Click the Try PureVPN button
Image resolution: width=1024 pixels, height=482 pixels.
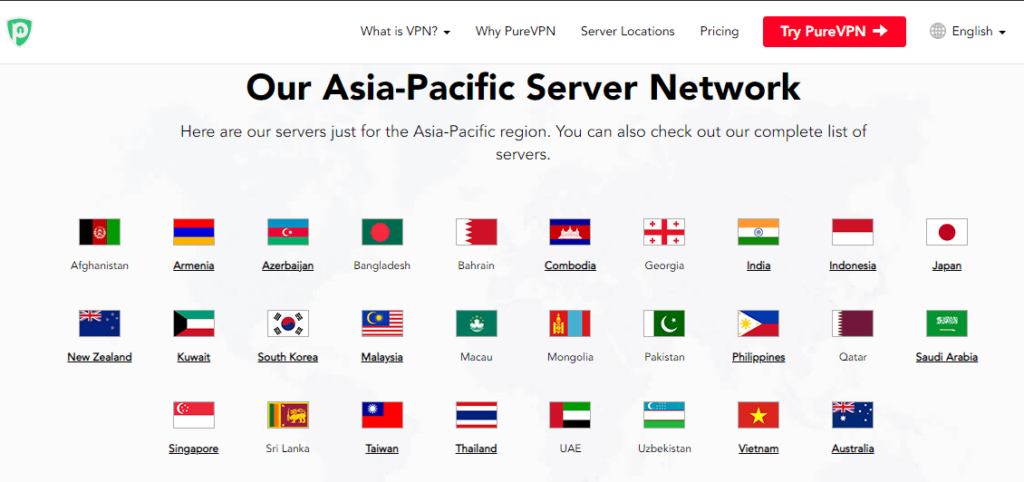(834, 31)
